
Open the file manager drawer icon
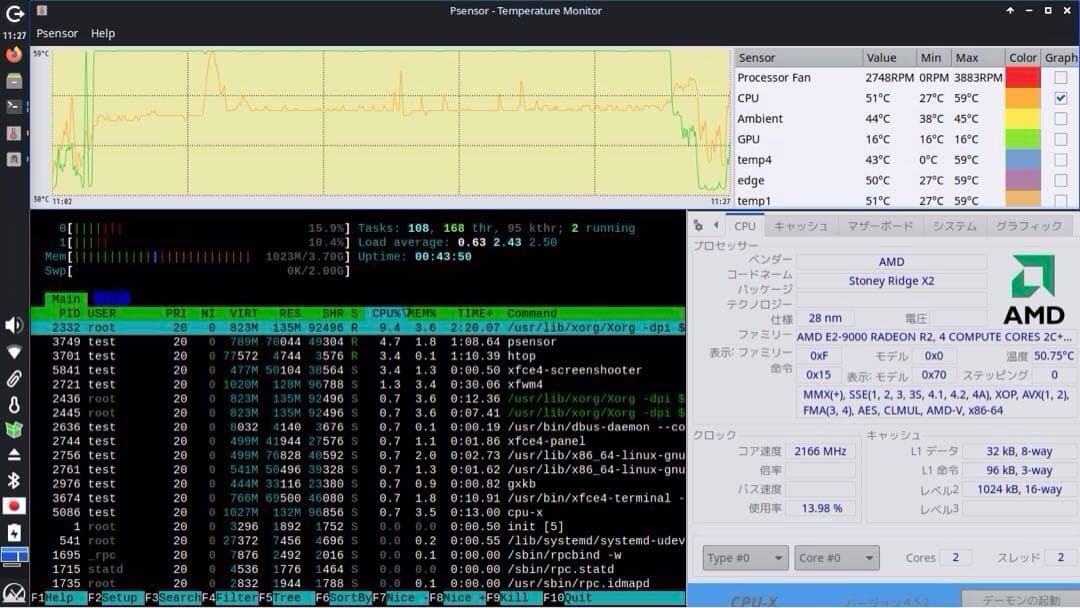[14, 81]
